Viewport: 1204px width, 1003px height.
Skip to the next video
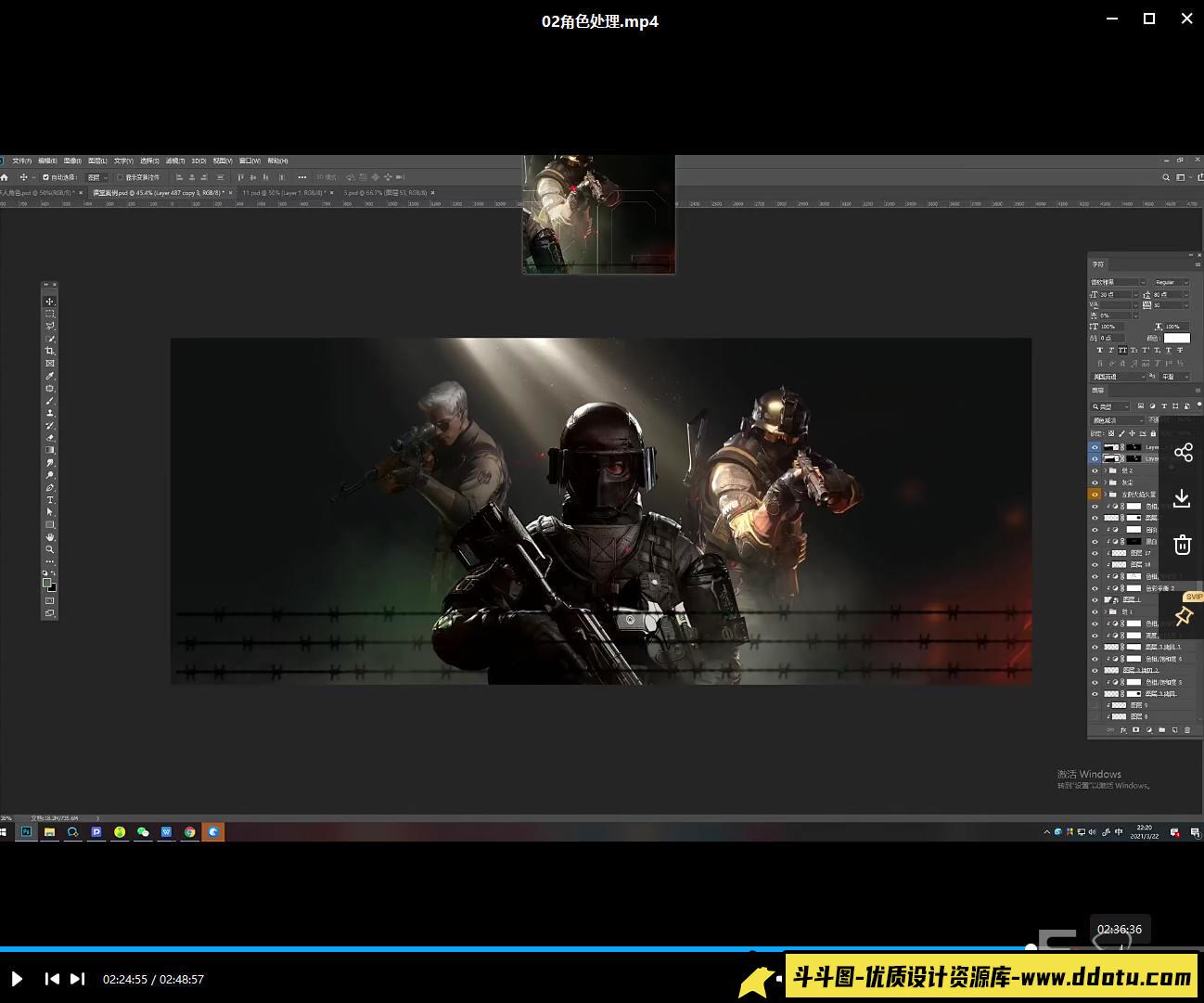click(78, 979)
